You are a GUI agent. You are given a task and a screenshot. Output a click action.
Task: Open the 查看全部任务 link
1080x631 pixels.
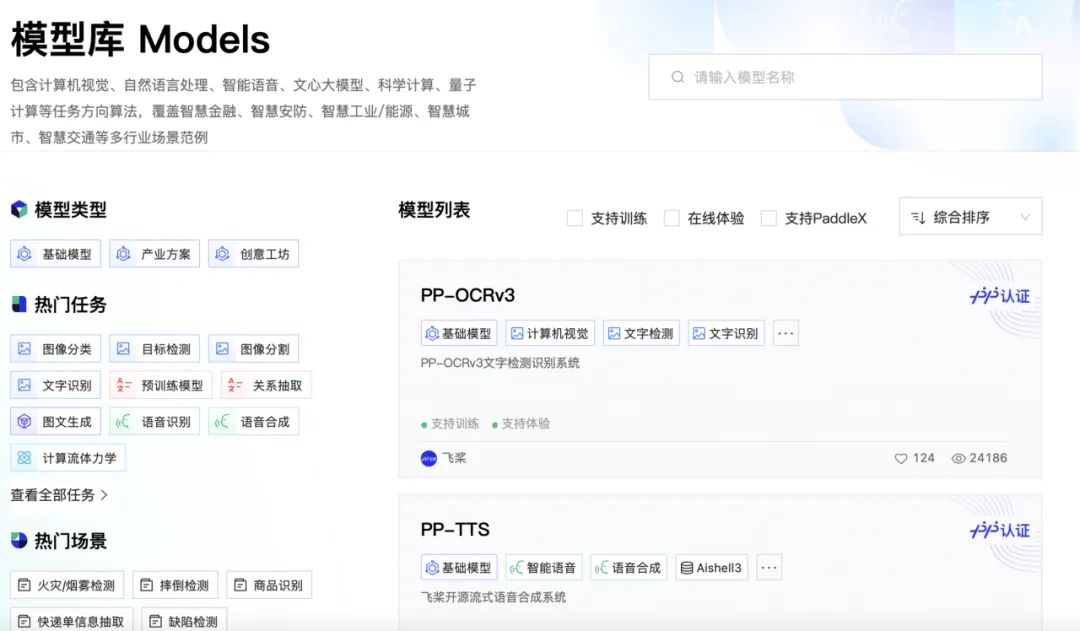(x=59, y=495)
